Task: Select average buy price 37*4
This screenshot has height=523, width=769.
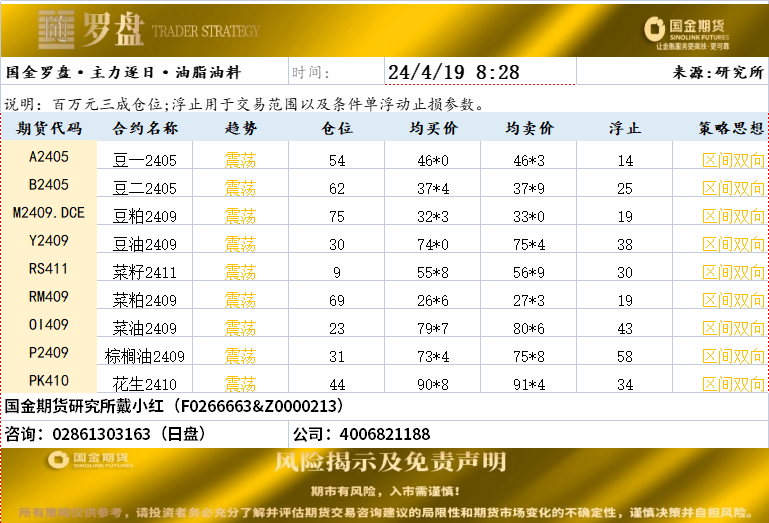Action: 433,189
